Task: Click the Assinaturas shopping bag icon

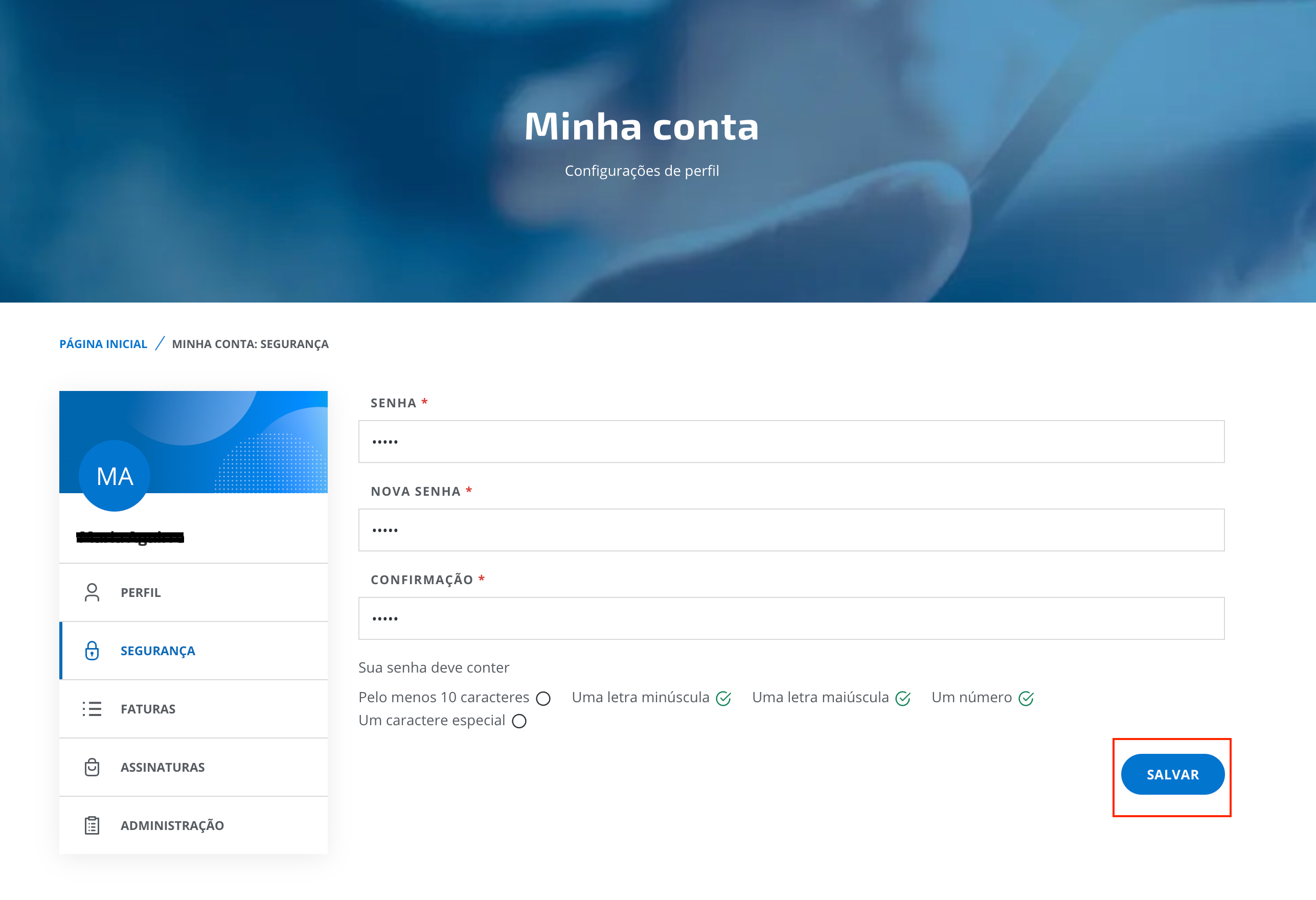Action: (92, 767)
